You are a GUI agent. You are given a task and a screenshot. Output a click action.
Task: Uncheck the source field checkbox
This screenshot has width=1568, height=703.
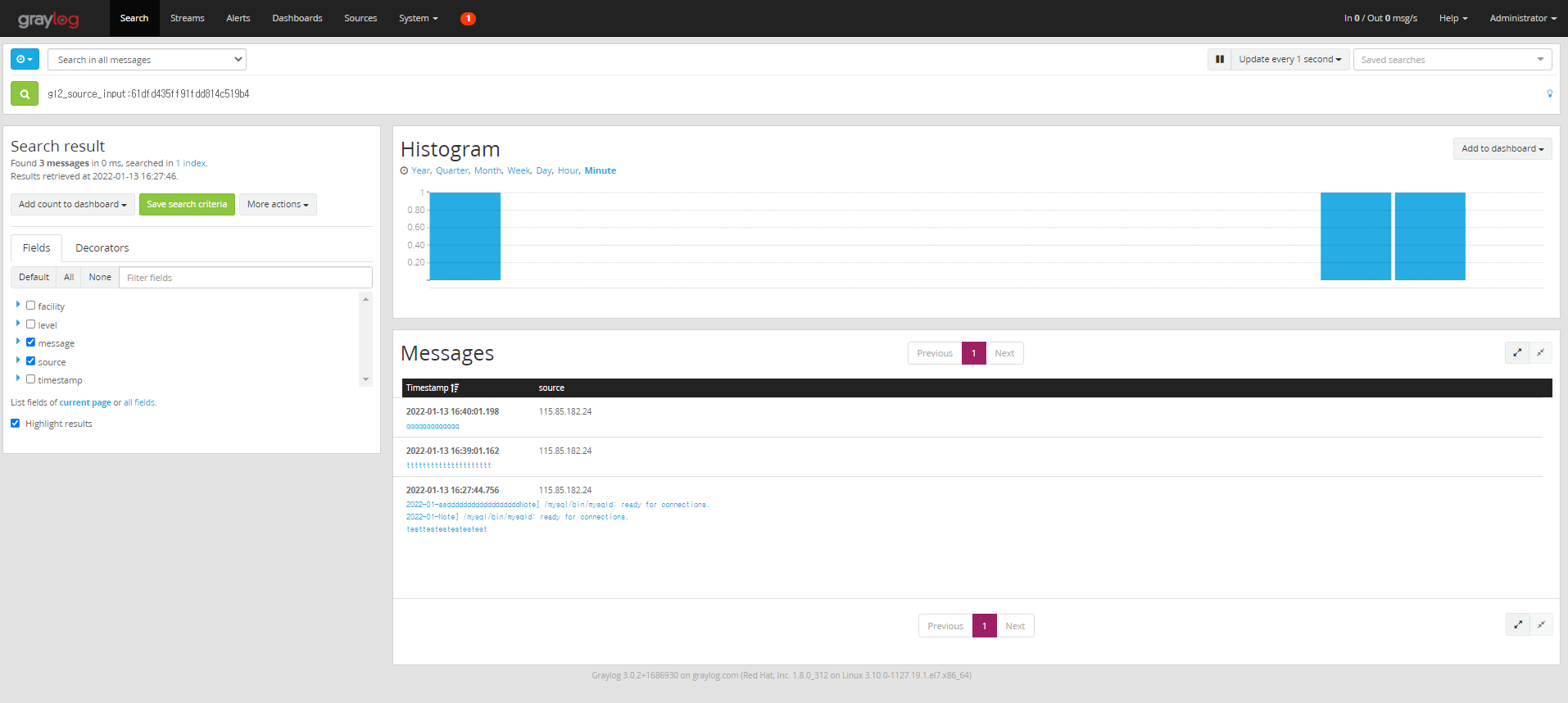[x=30, y=361]
